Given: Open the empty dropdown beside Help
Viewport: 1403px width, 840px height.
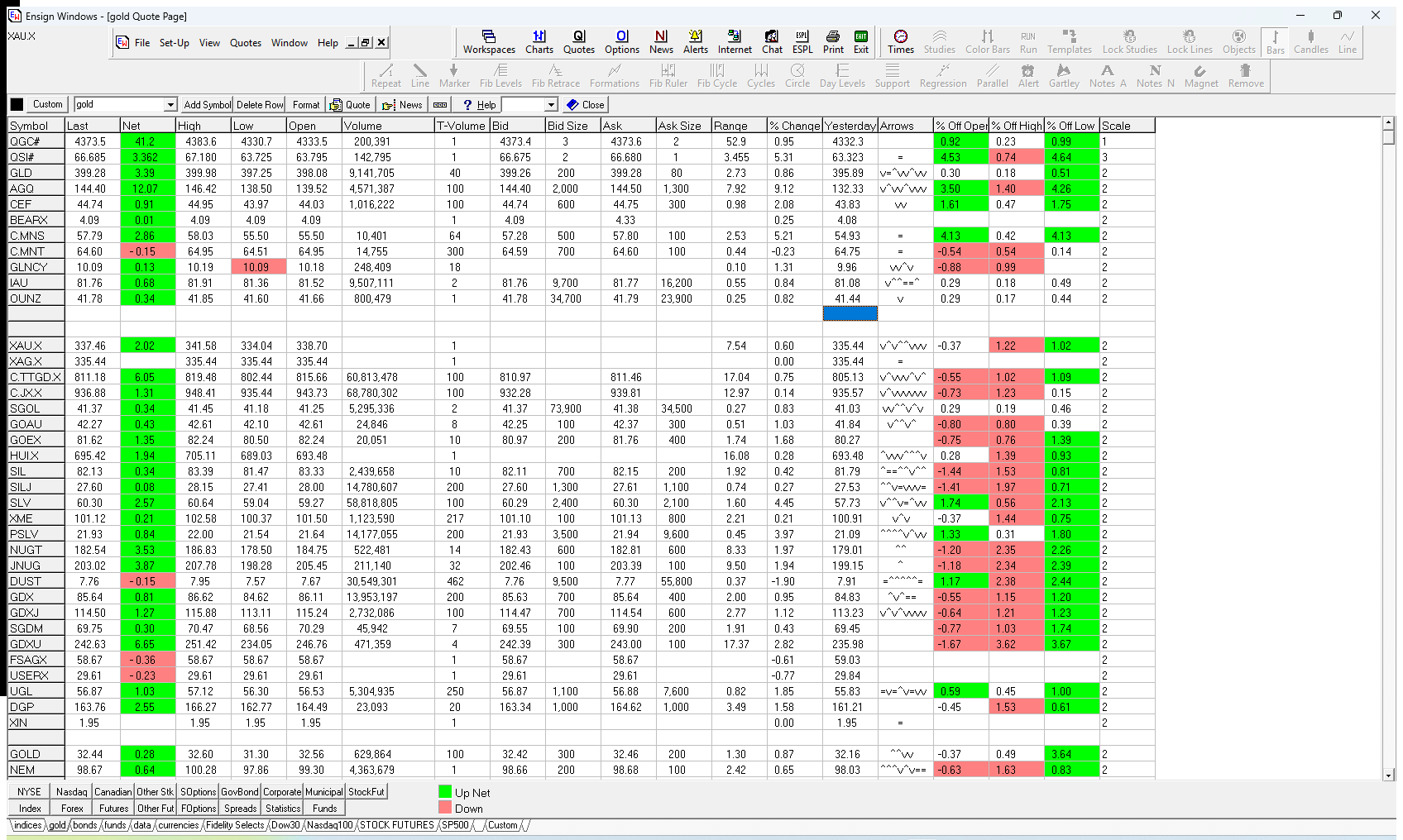Looking at the screenshot, I should tap(551, 105).
